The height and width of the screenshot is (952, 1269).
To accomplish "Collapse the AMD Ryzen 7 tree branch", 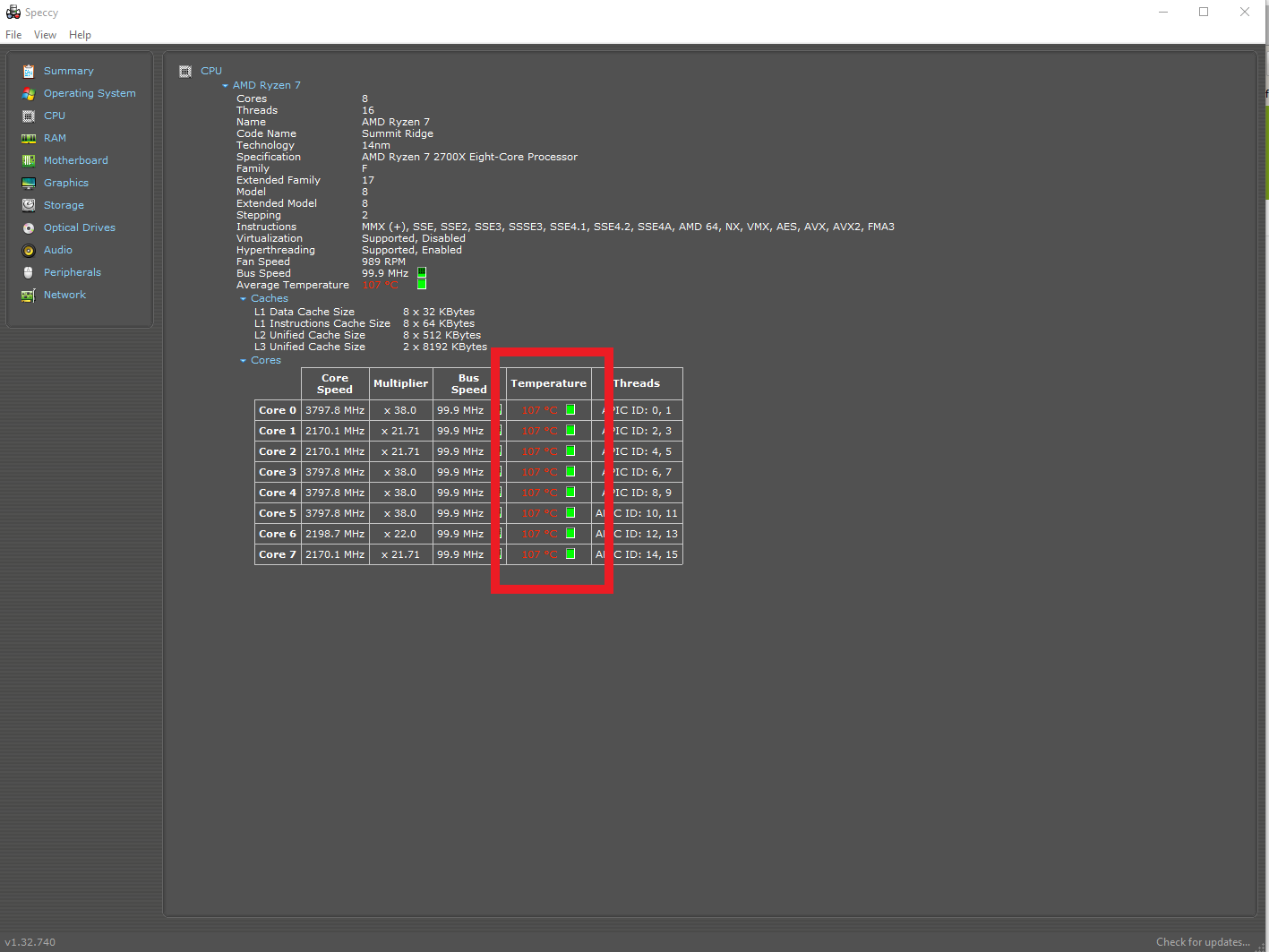I will click(225, 85).
